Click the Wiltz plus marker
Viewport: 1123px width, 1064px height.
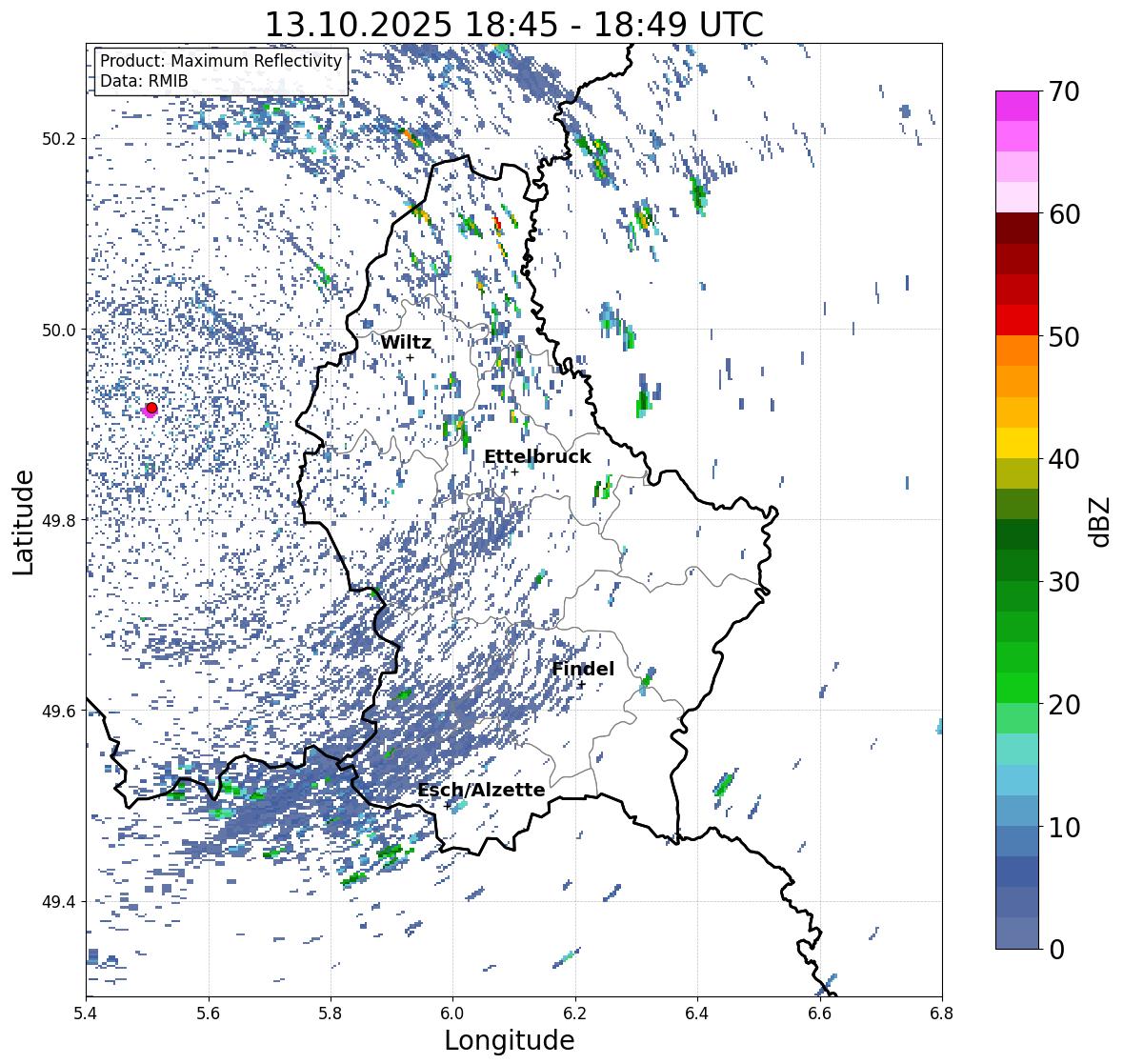(410, 358)
